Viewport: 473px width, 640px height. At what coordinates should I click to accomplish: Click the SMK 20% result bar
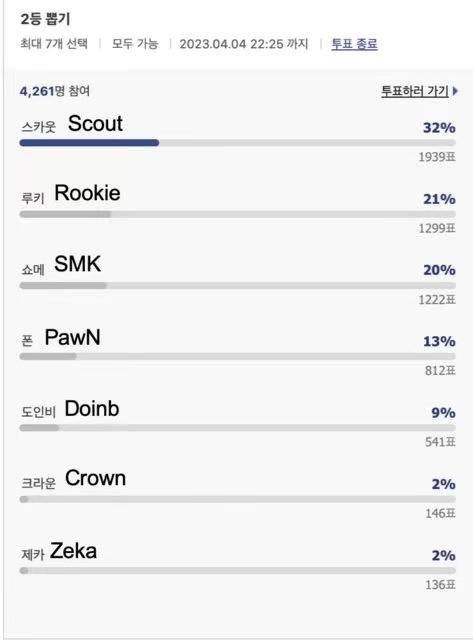(x=238, y=285)
